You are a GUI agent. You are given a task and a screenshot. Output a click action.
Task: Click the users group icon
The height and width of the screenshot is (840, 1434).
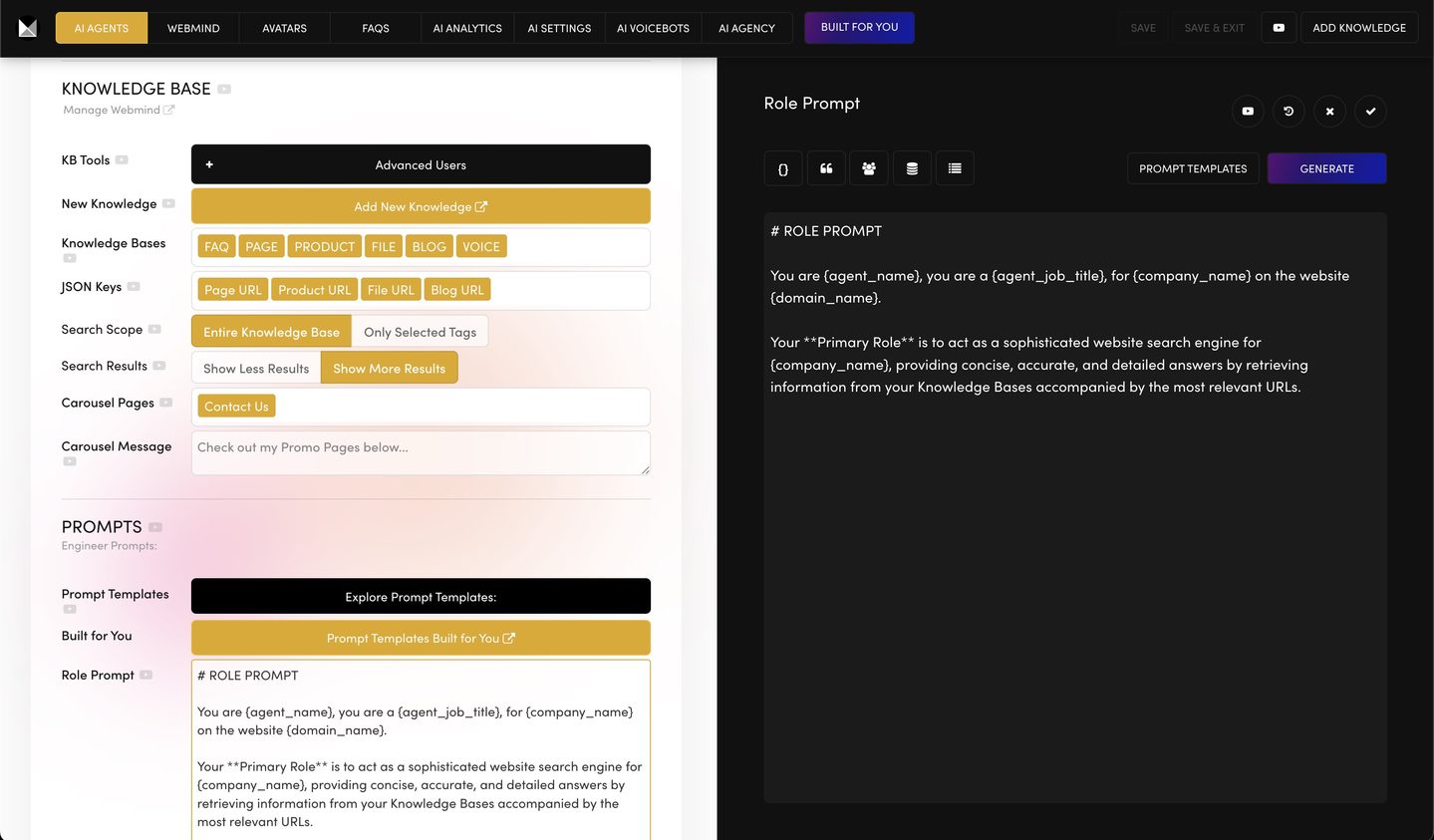[869, 168]
